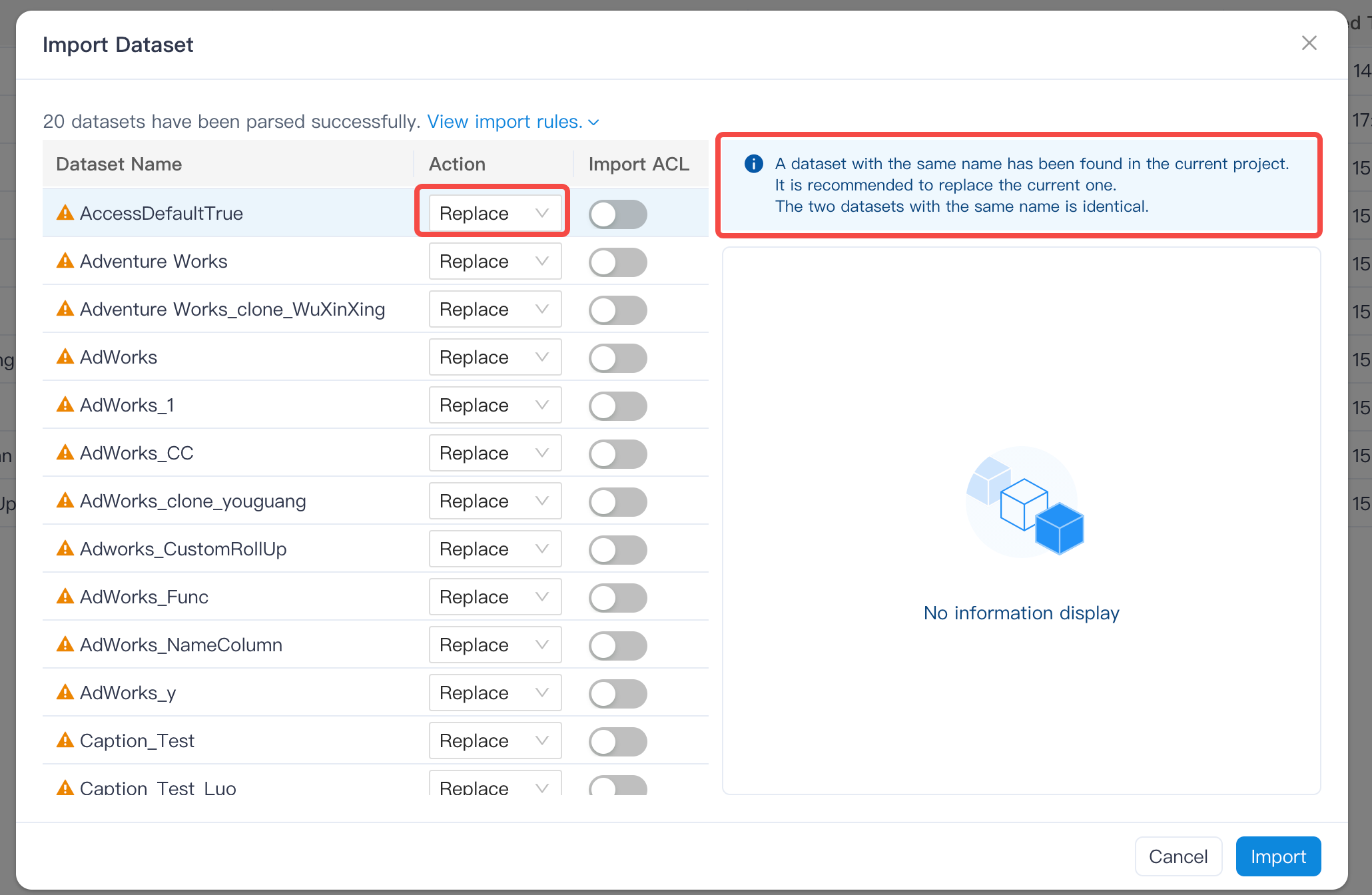This screenshot has height=895, width=1372.
Task: Expand the View import rules link
Action: [513, 122]
